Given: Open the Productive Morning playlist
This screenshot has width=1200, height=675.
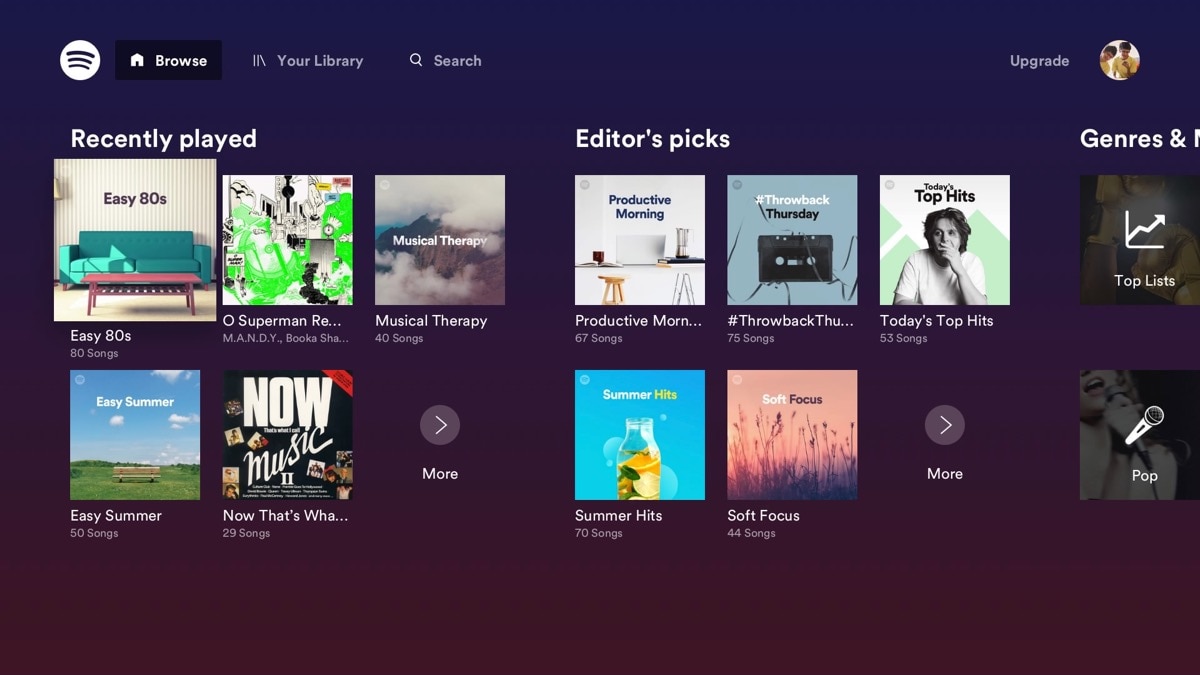Looking at the screenshot, I should click(x=640, y=240).
